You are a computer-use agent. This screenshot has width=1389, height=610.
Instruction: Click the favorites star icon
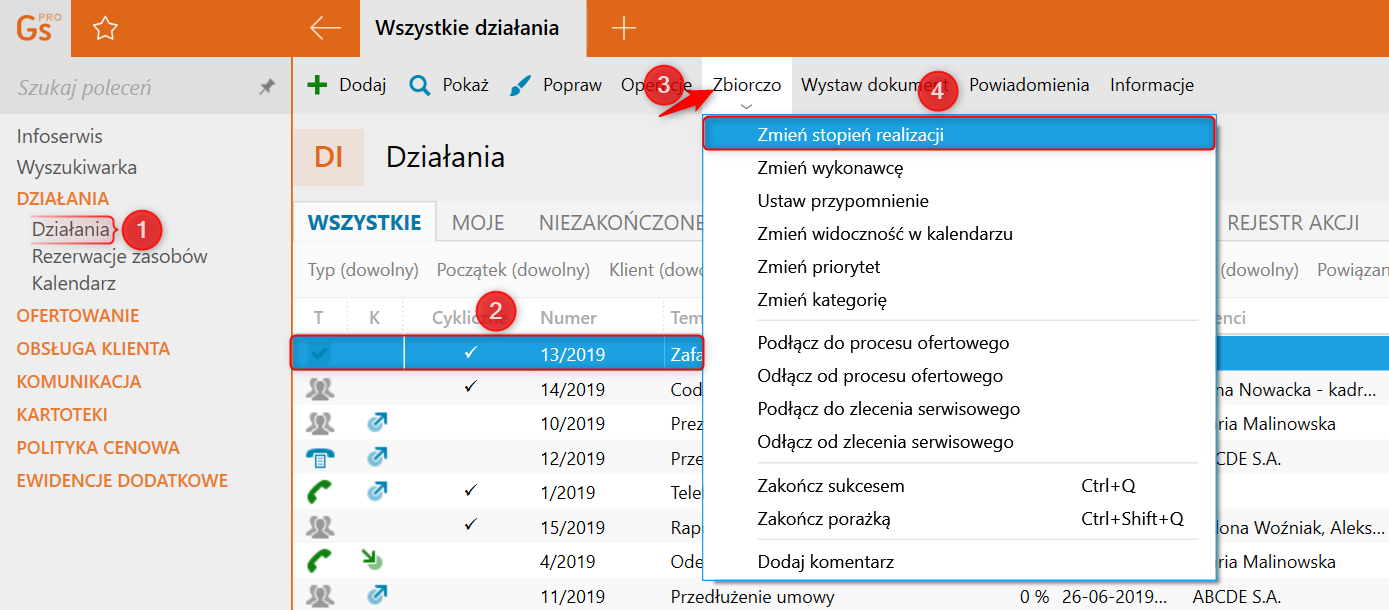point(105,29)
